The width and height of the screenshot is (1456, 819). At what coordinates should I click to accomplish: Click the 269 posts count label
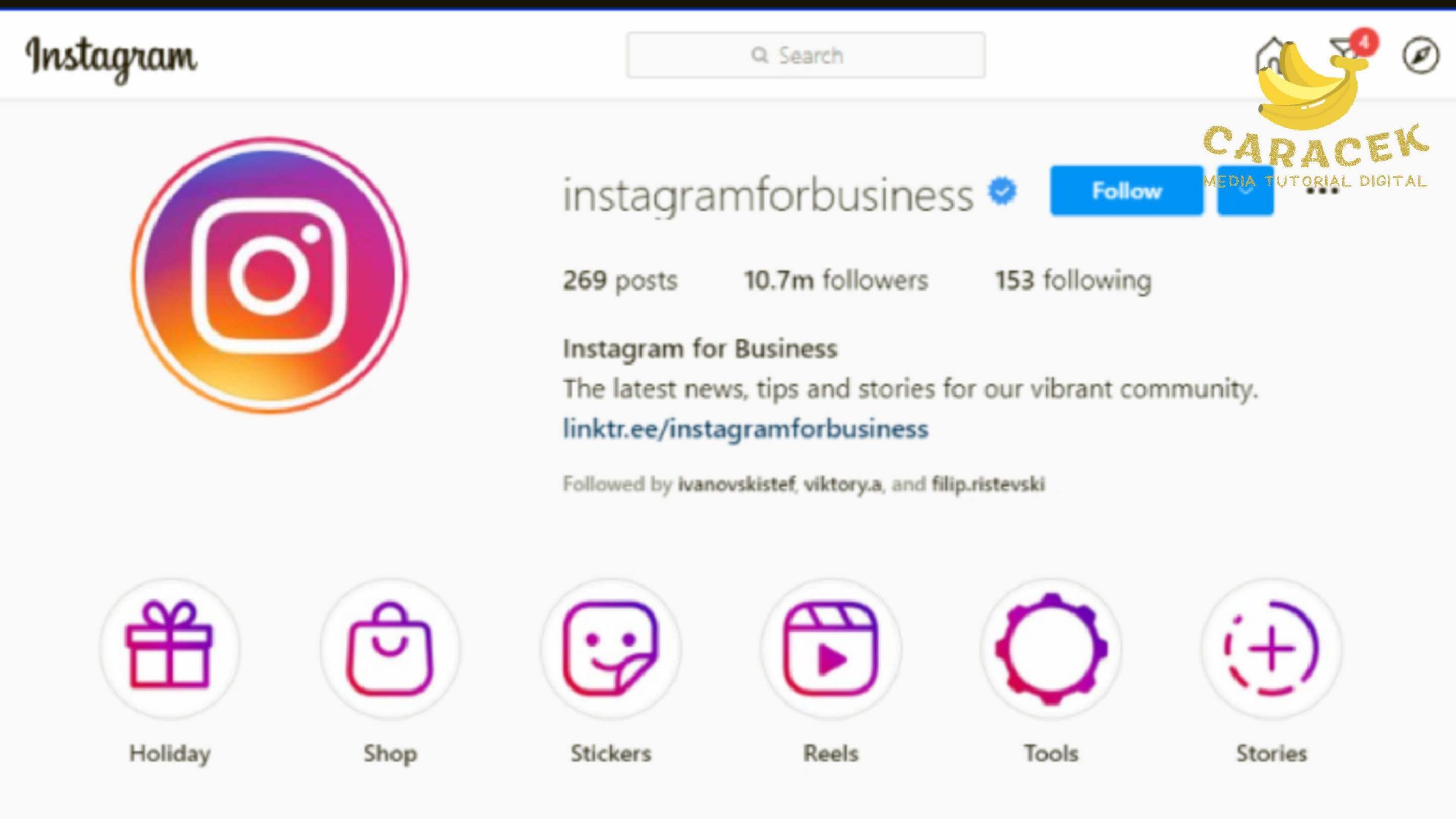click(619, 280)
